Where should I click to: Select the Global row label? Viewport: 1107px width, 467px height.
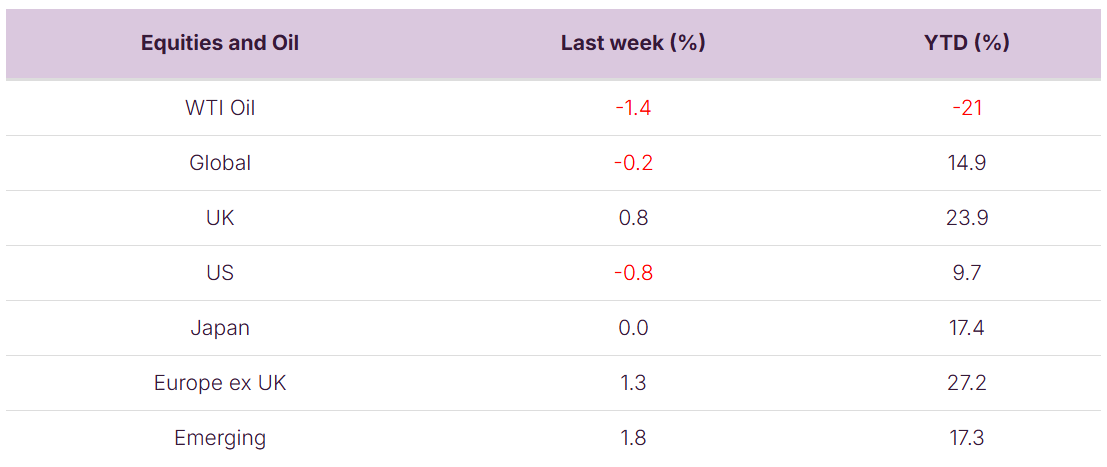point(220,163)
